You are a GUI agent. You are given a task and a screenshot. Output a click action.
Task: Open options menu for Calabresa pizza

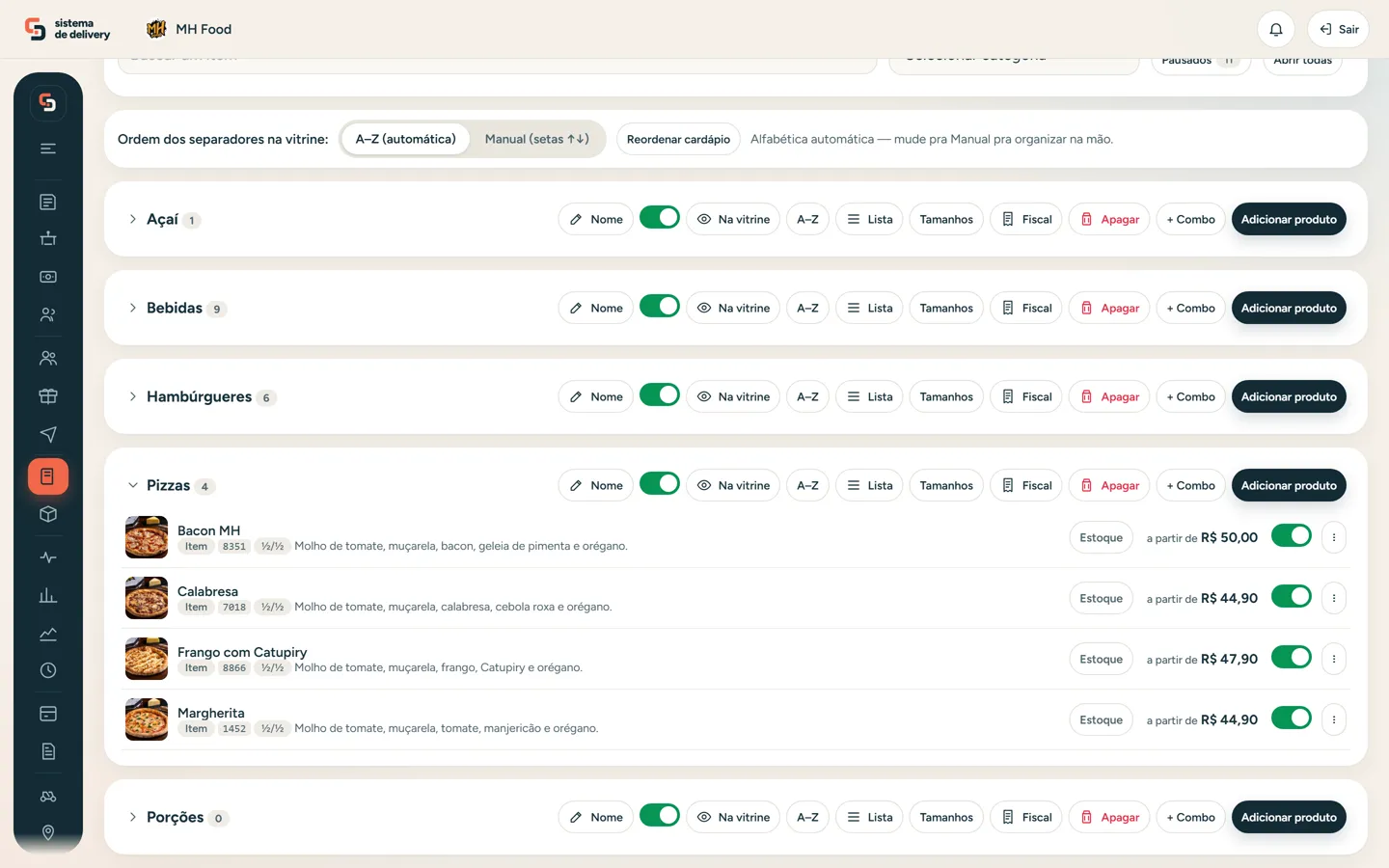tap(1334, 598)
